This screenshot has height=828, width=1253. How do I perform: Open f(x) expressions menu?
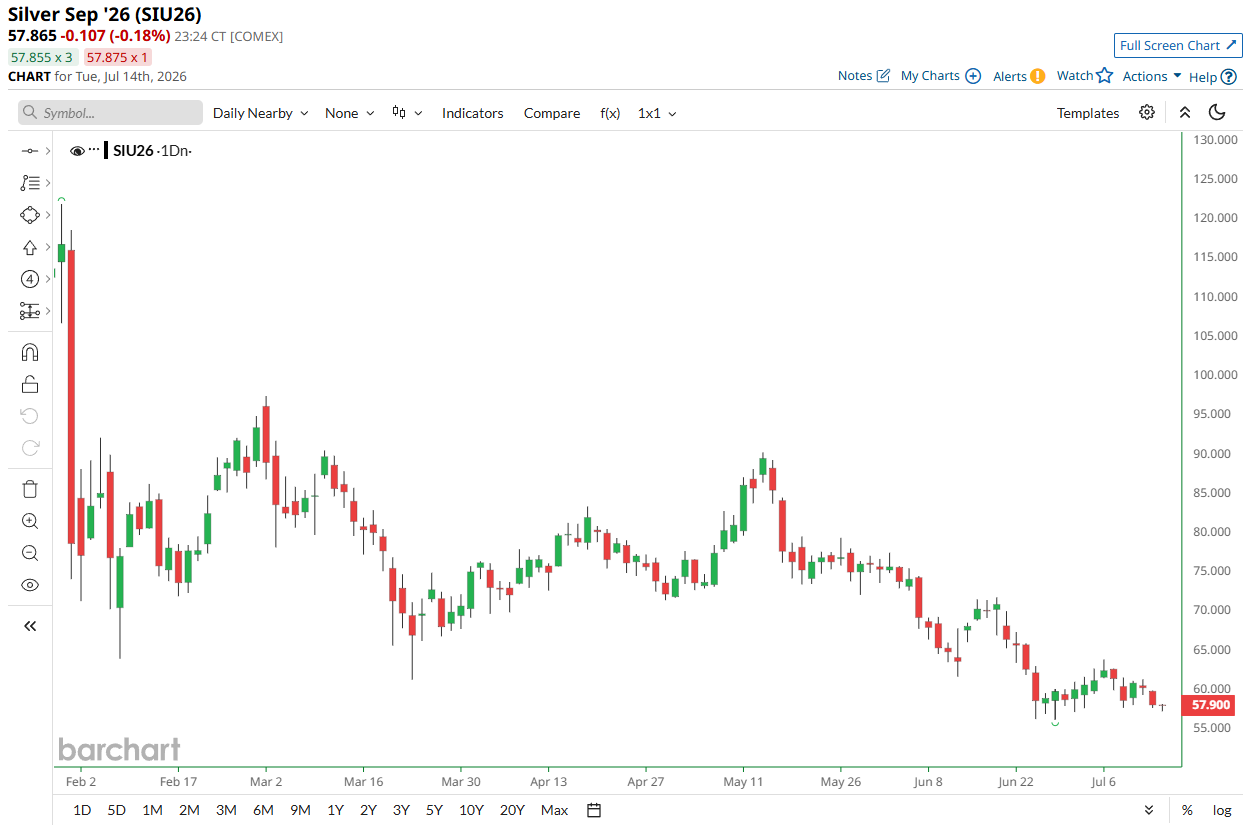pos(610,113)
